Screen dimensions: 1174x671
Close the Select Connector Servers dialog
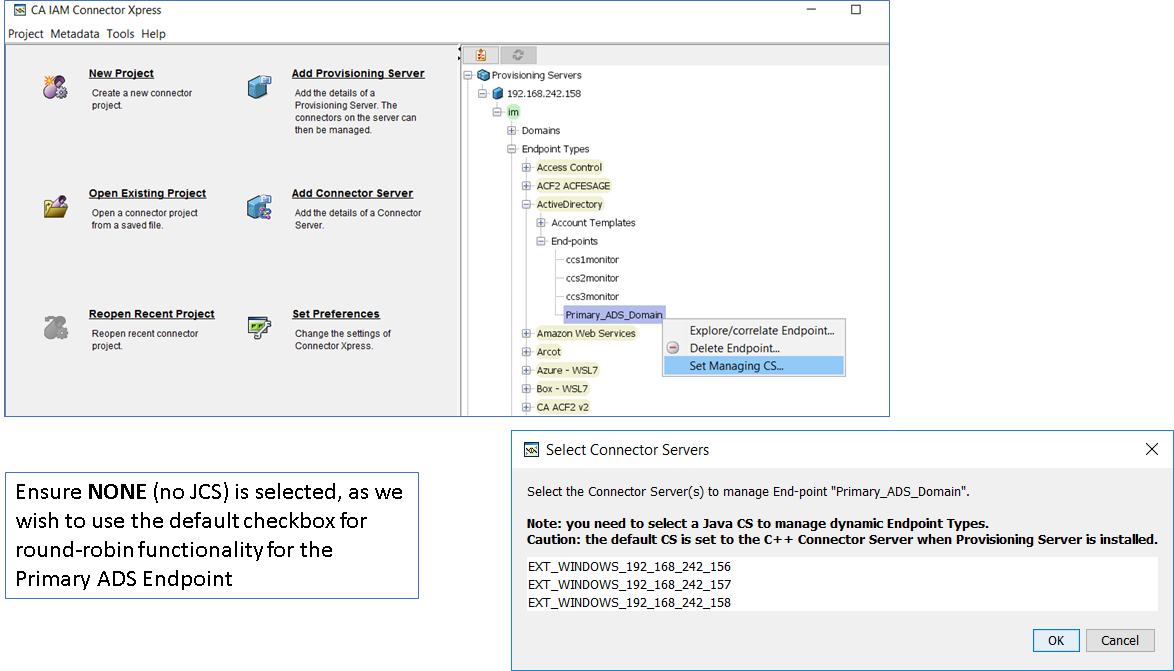point(1152,449)
